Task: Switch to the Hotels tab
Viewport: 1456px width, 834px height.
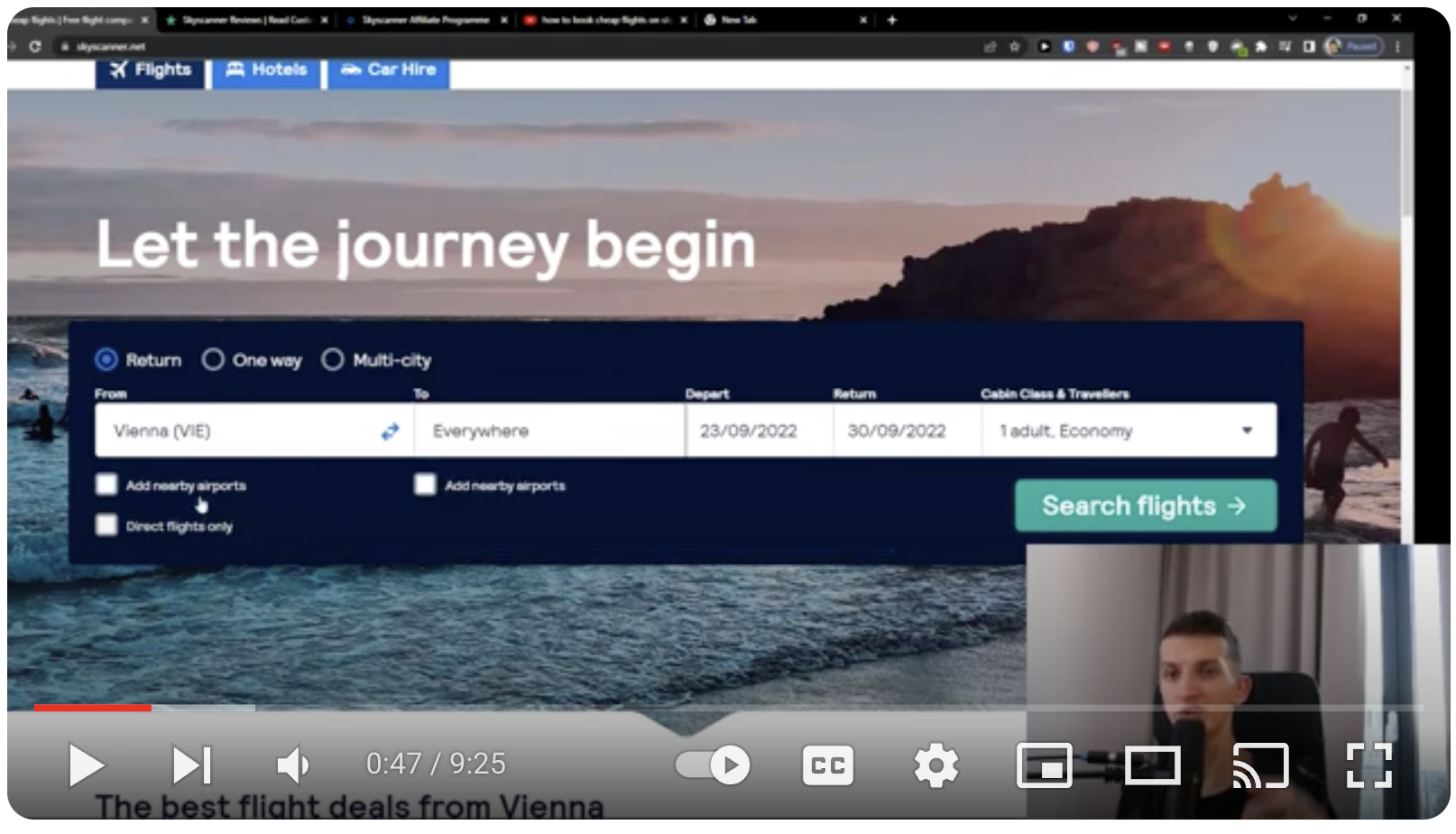Action: point(266,70)
